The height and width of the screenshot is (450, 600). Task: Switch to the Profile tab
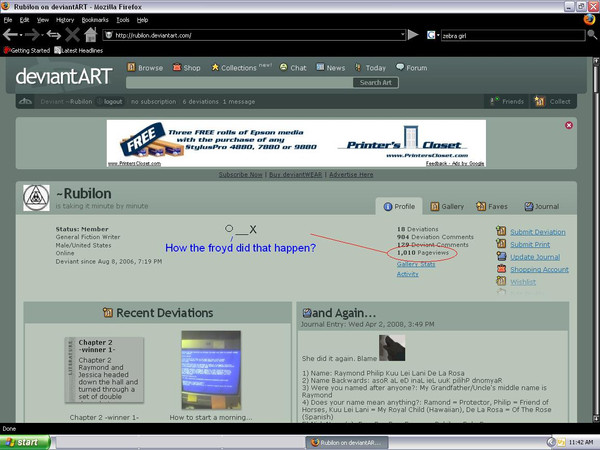(399, 206)
